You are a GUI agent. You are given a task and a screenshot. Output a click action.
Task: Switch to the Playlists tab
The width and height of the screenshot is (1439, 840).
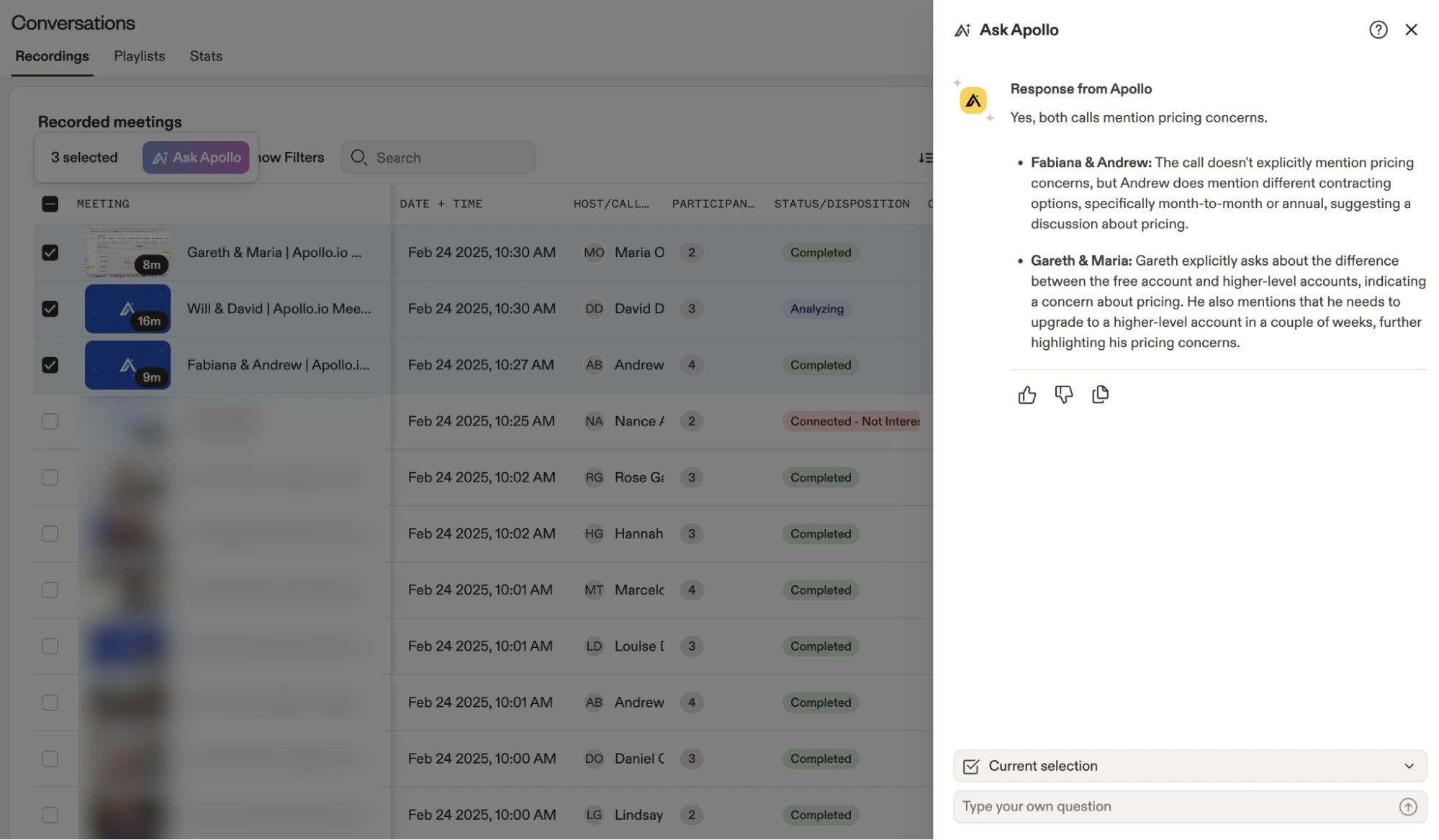coord(139,56)
